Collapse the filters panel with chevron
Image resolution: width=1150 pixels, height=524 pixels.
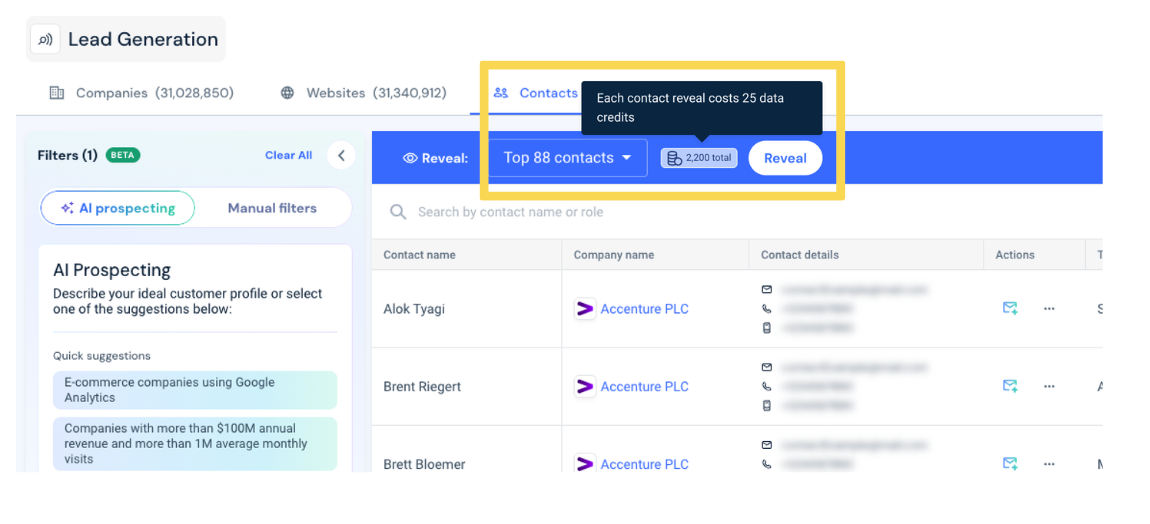(341, 156)
